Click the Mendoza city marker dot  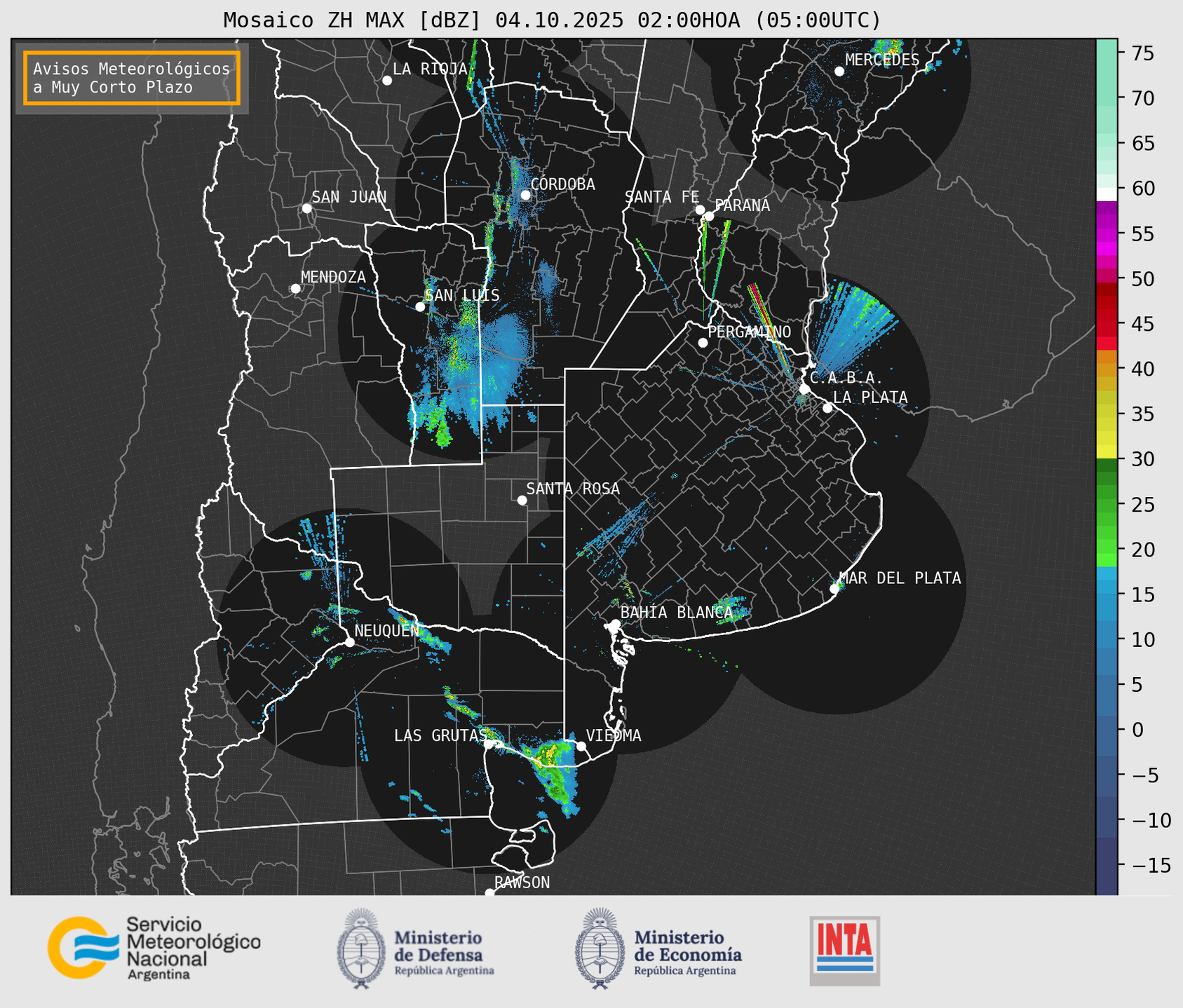coord(295,289)
